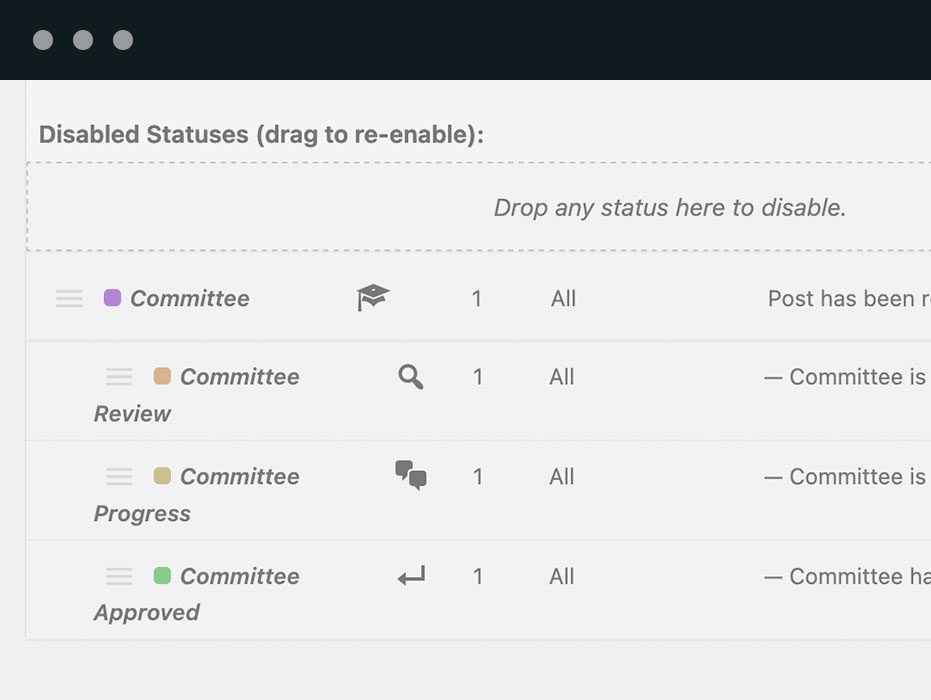Click the drag handle of Committee status
This screenshot has width=931, height=700.
[x=69, y=298]
